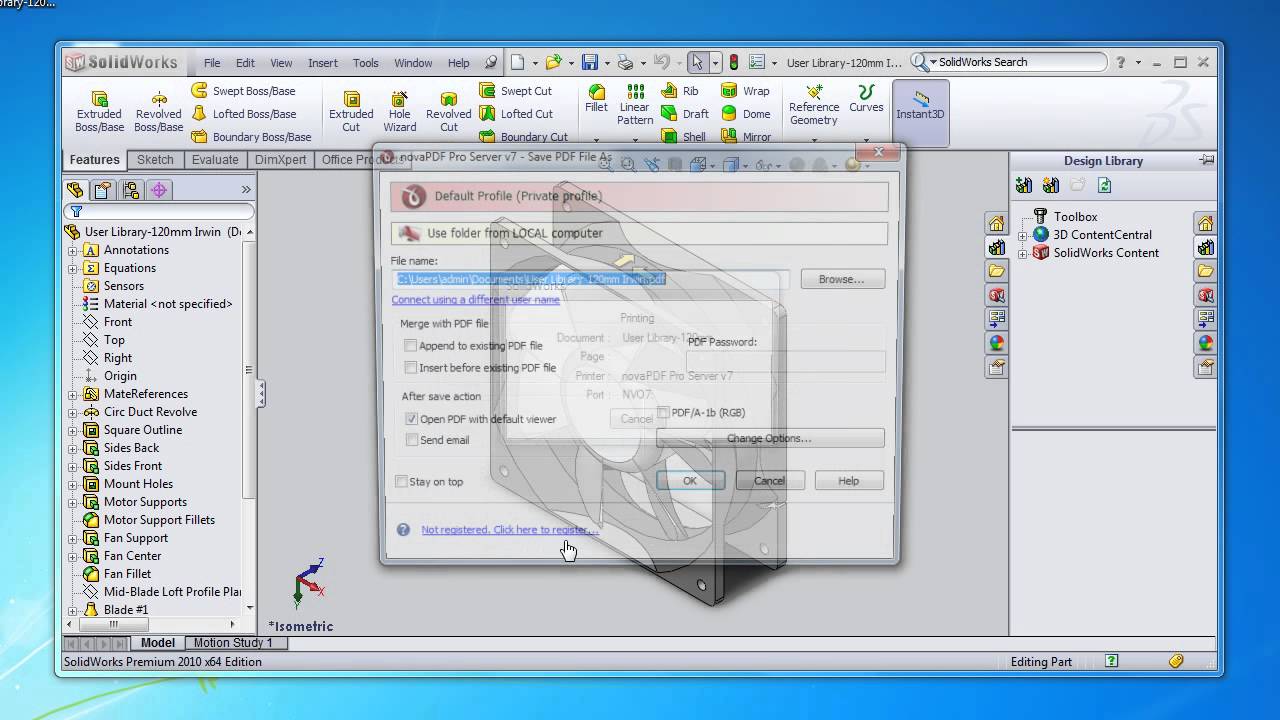Screen dimensions: 1280x720
Task: Open the ConfigurationManager tab icon
Action: (x=131, y=189)
